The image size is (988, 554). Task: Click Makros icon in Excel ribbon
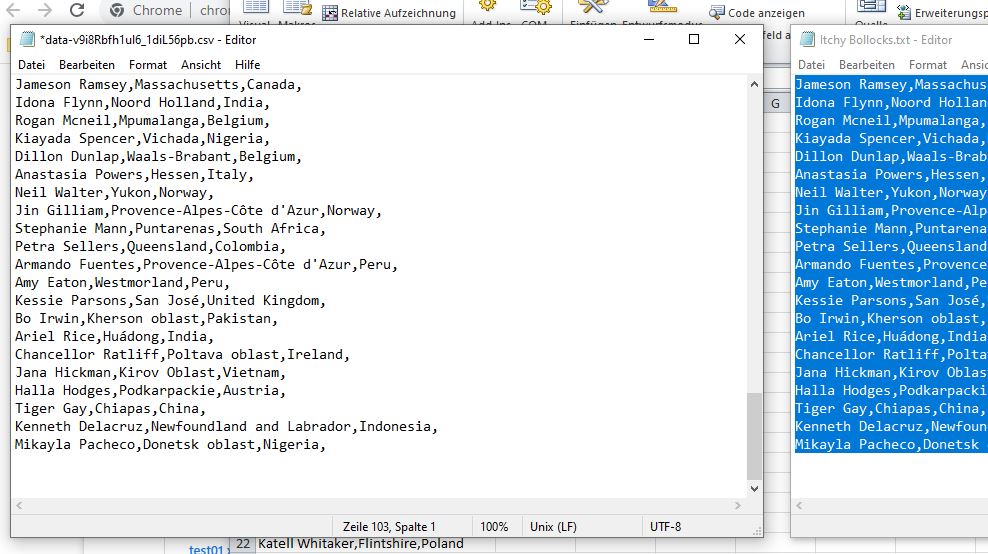point(297,6)
